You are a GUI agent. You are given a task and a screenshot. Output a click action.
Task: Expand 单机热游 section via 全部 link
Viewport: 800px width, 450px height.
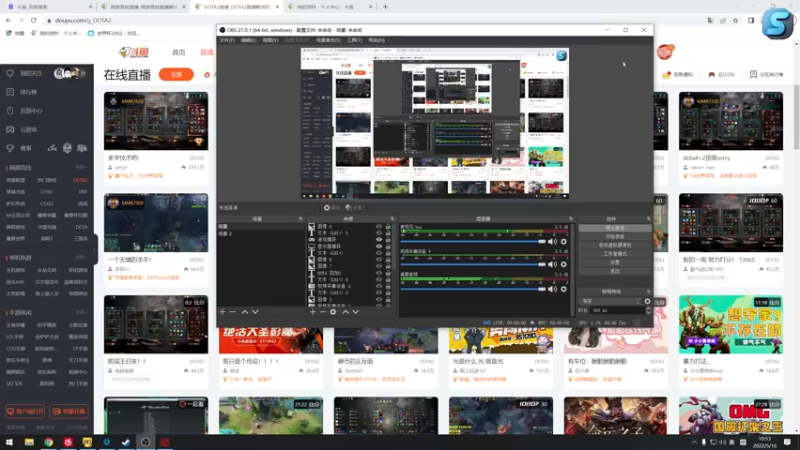pos(81,258)
